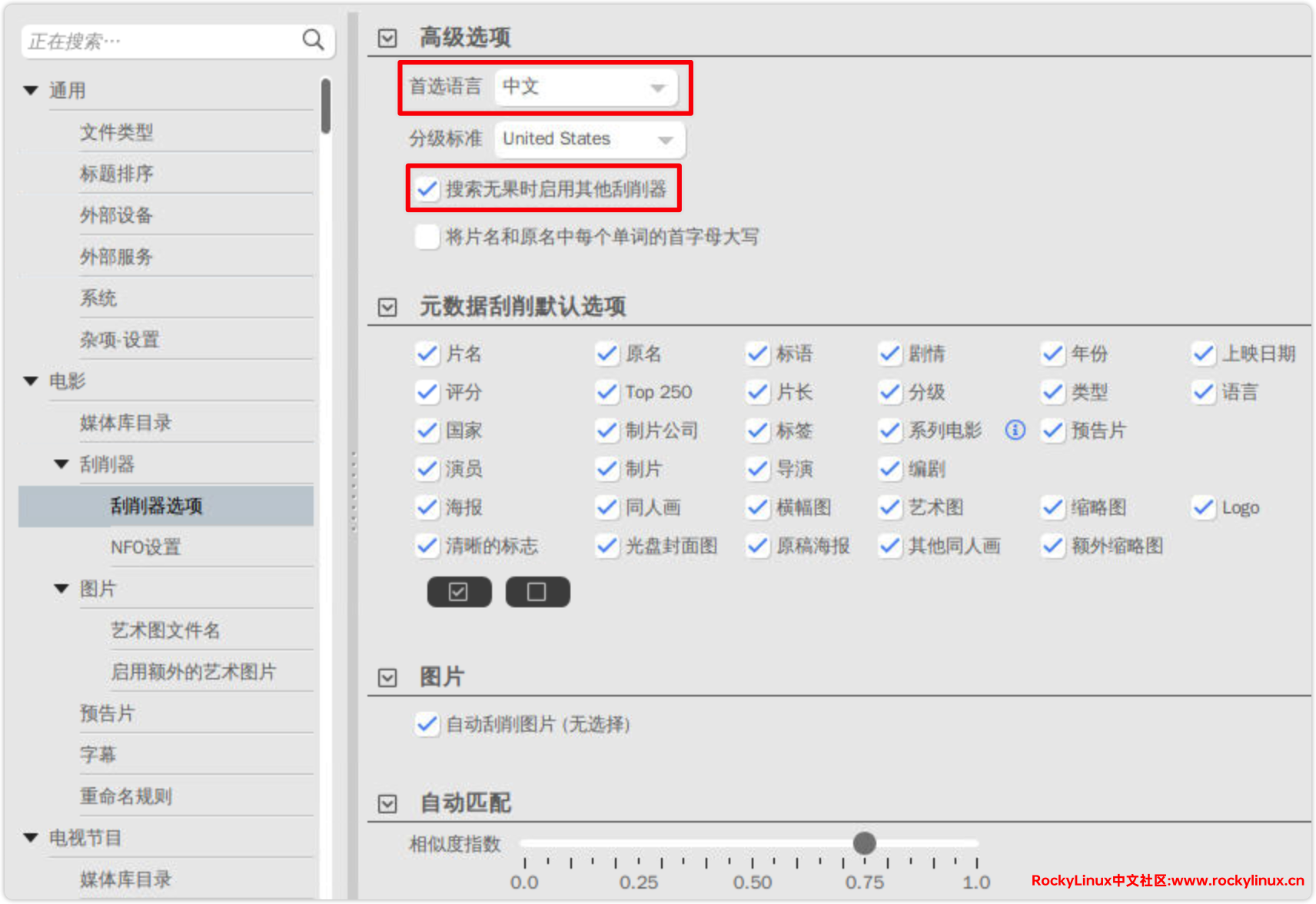This screenshot has width=1316, height=904.
Task: Go to 艺术图文件名 settings
Action: pos(164,630)
